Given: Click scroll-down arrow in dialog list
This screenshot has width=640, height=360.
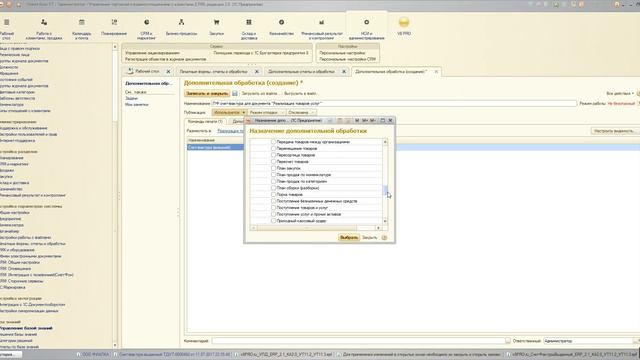Looking at the screenshot, I should [x=385, y=221].
